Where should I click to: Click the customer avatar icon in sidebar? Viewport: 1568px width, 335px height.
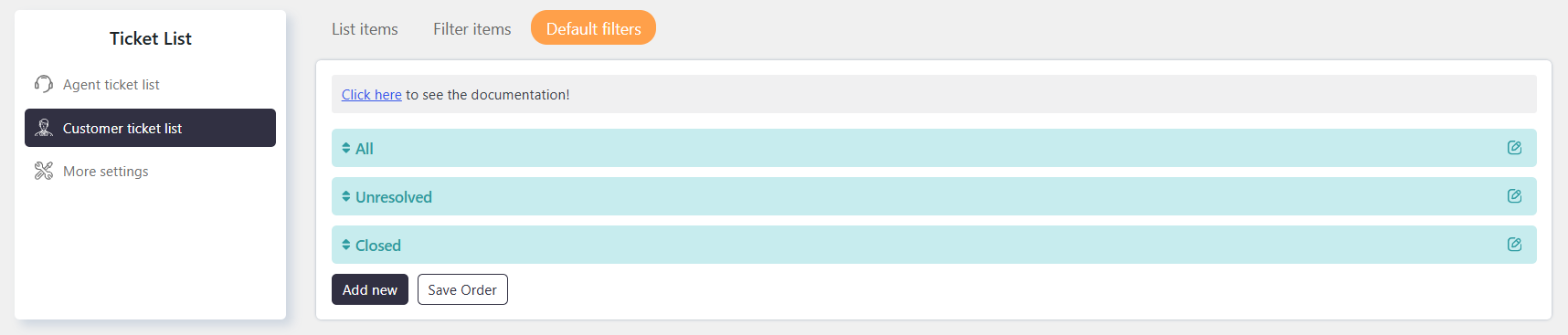coord(44,128)
